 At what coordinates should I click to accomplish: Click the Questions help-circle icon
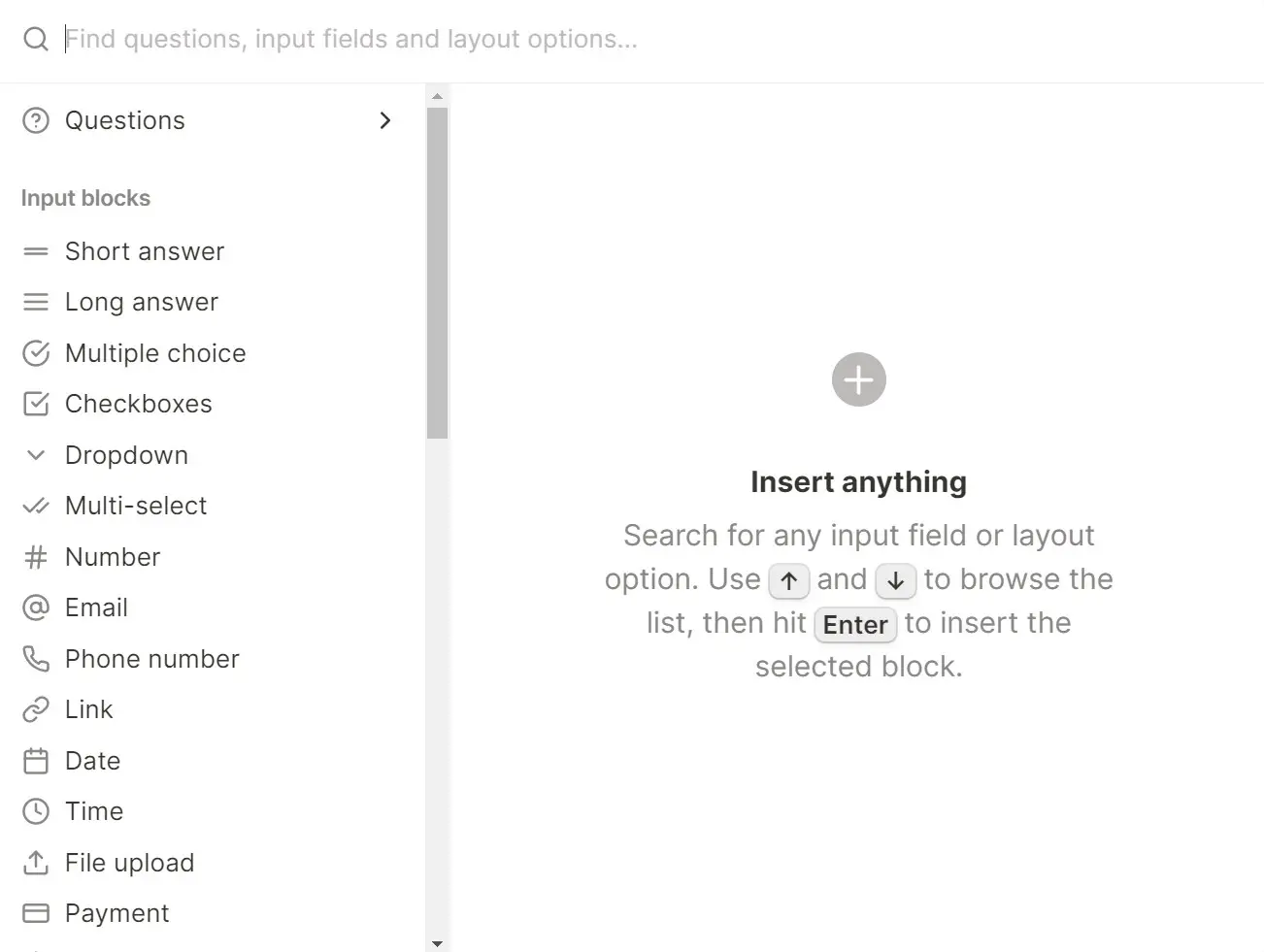[x=36, y=120]
